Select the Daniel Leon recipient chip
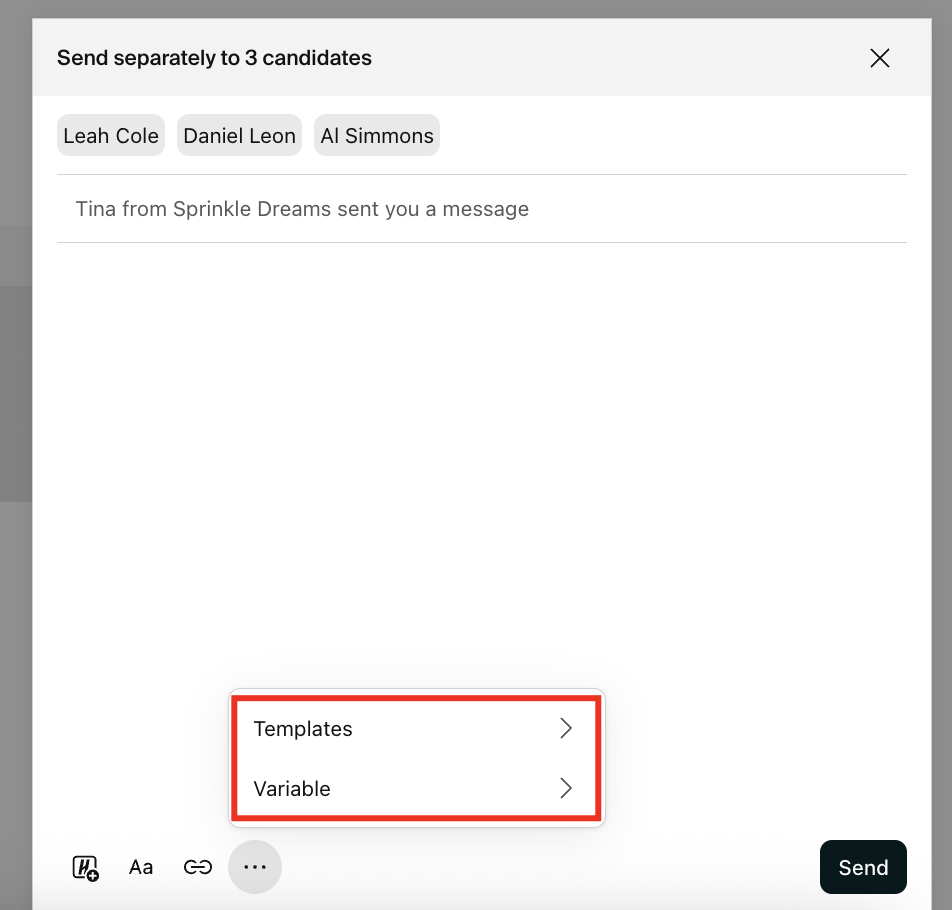The width and height of the screenshot is (952, 910). 240,136
